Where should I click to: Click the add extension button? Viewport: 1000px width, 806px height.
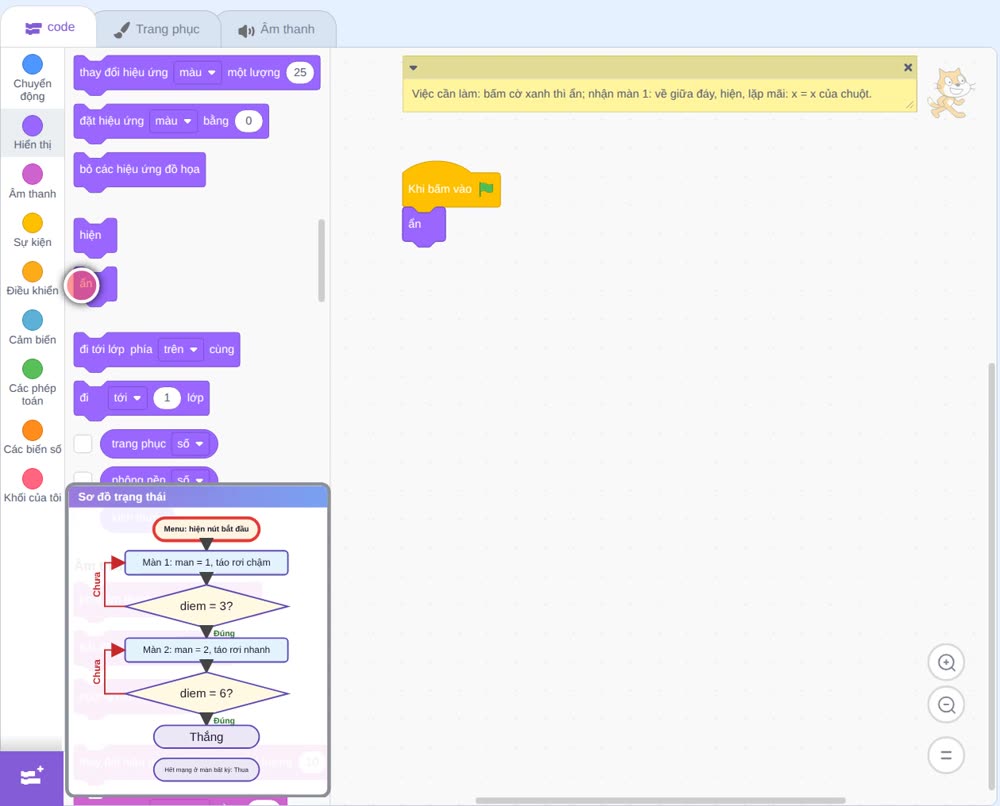click(x=32, y=777)
